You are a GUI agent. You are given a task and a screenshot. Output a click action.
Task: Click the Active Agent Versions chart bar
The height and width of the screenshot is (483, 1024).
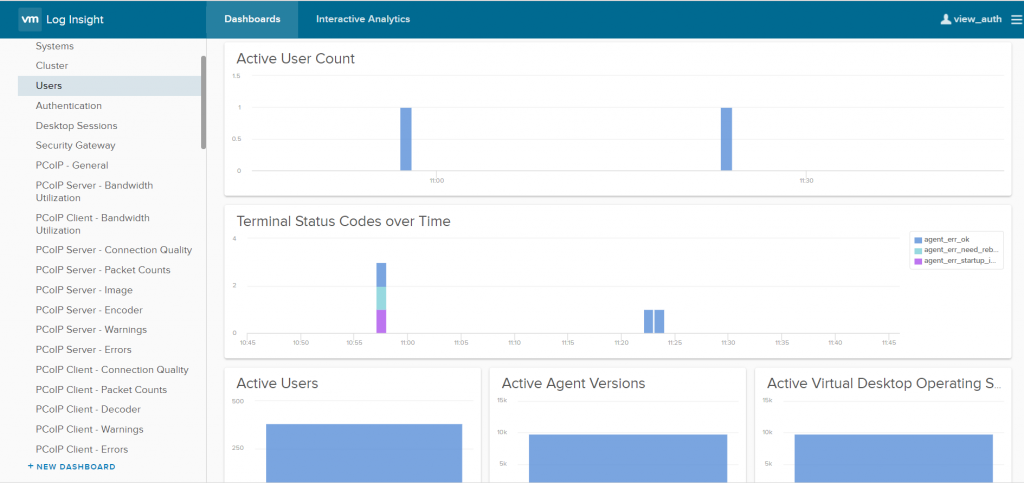click(628, 458)
